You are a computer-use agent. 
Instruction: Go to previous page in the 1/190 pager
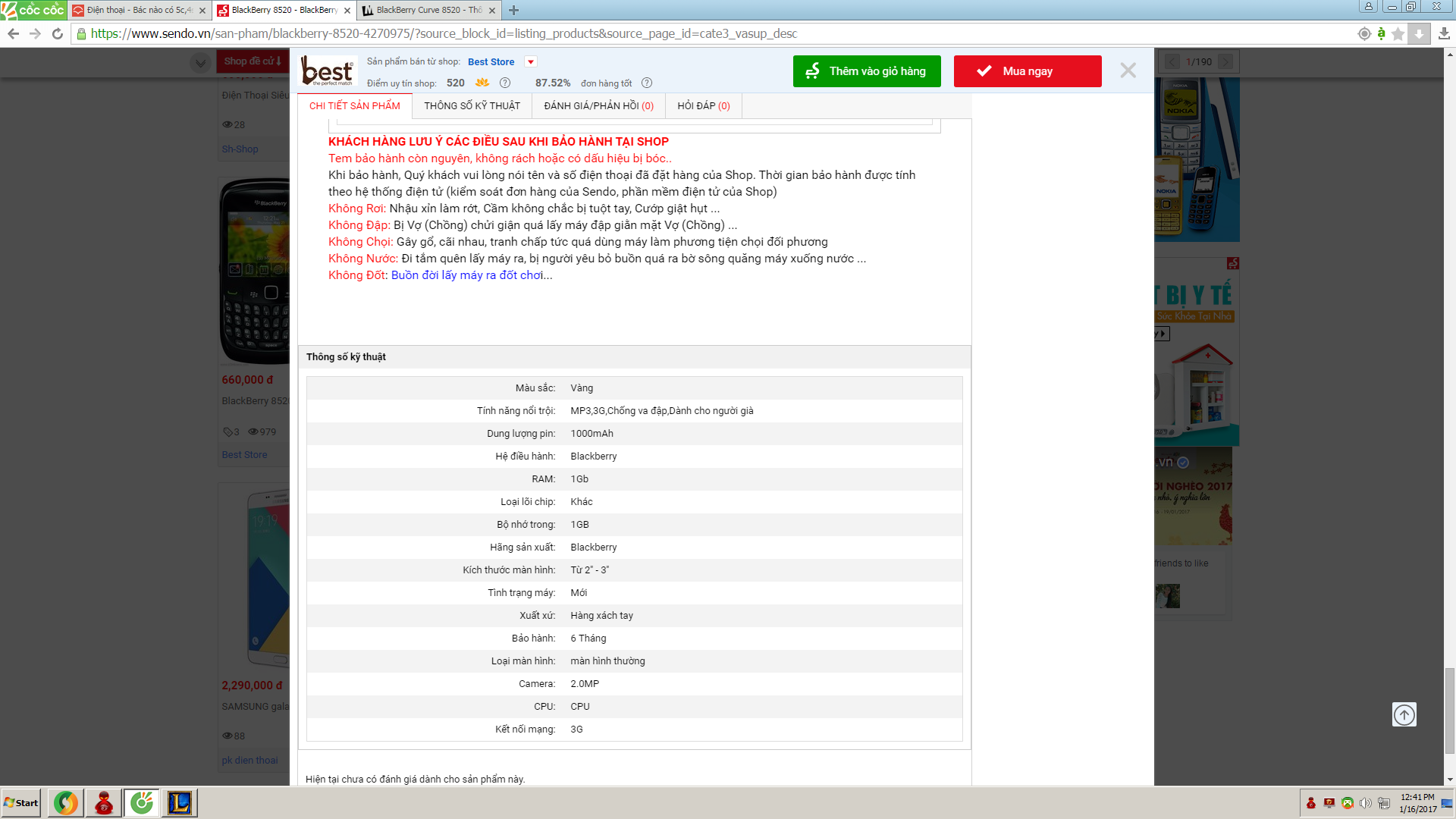[1172, 61]
